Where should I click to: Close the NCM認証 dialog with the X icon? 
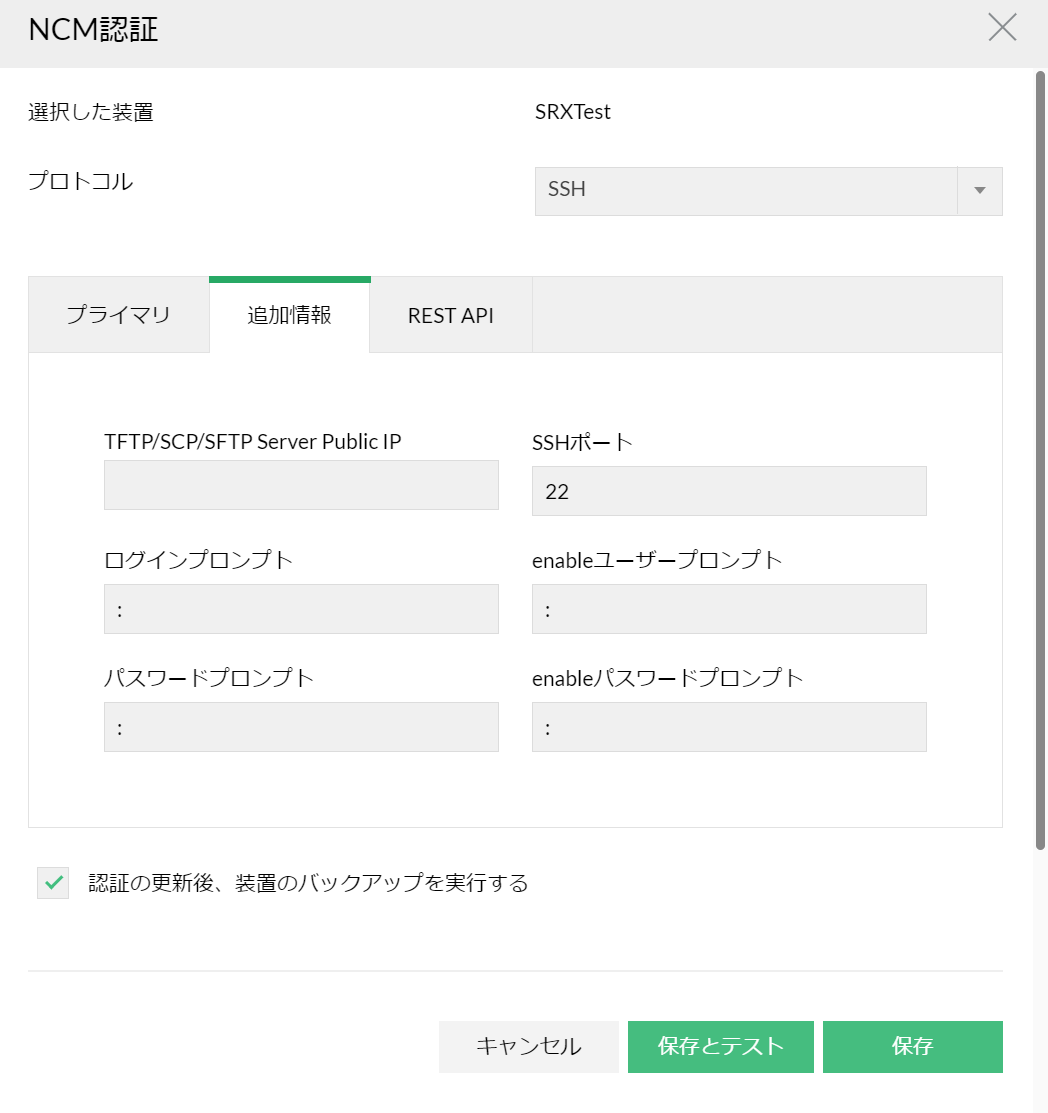pos(1002,28)
